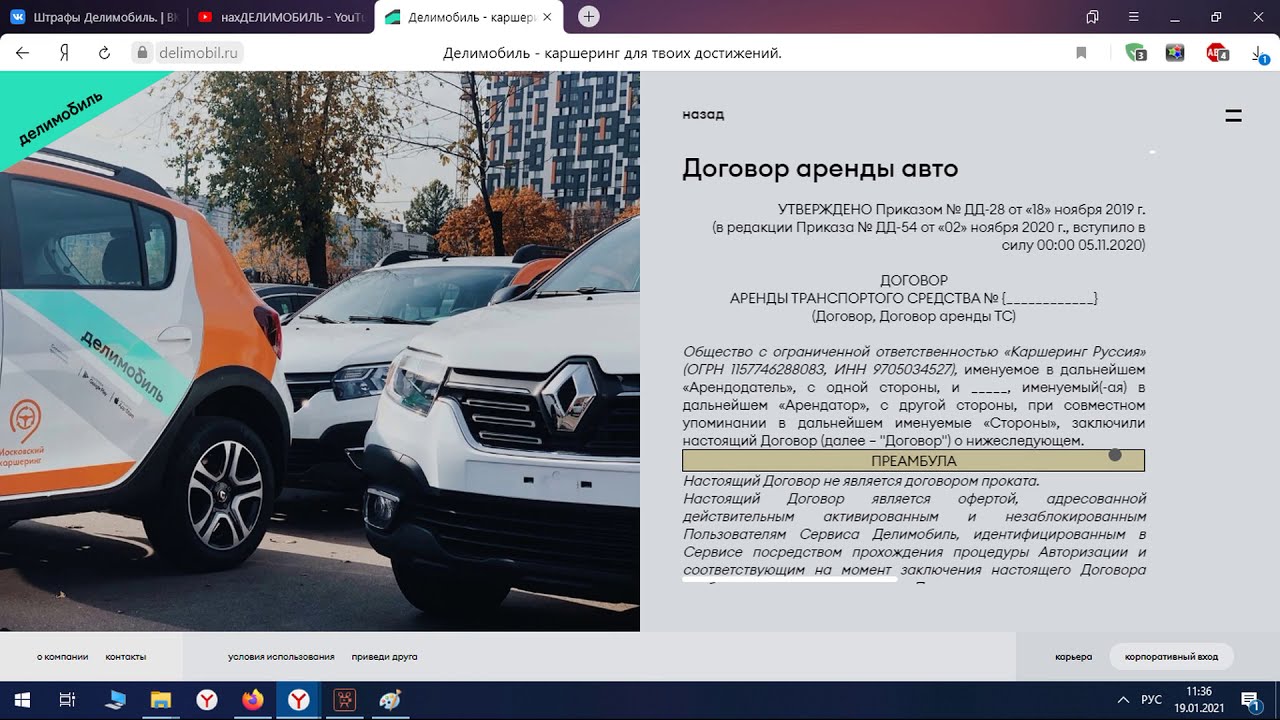Switch the РУС input language

pos(1152,701)
